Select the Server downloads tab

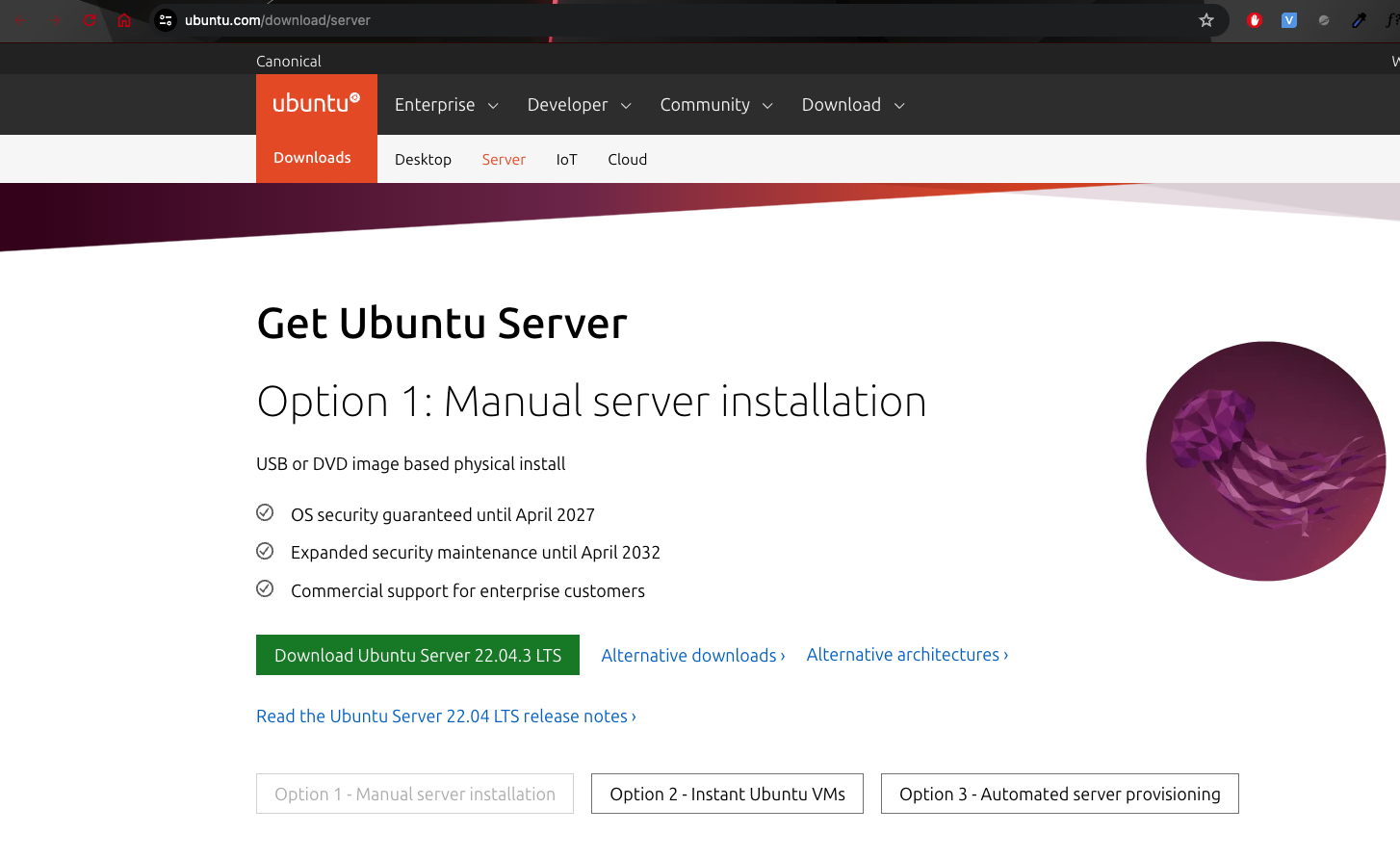click(504, 160)
